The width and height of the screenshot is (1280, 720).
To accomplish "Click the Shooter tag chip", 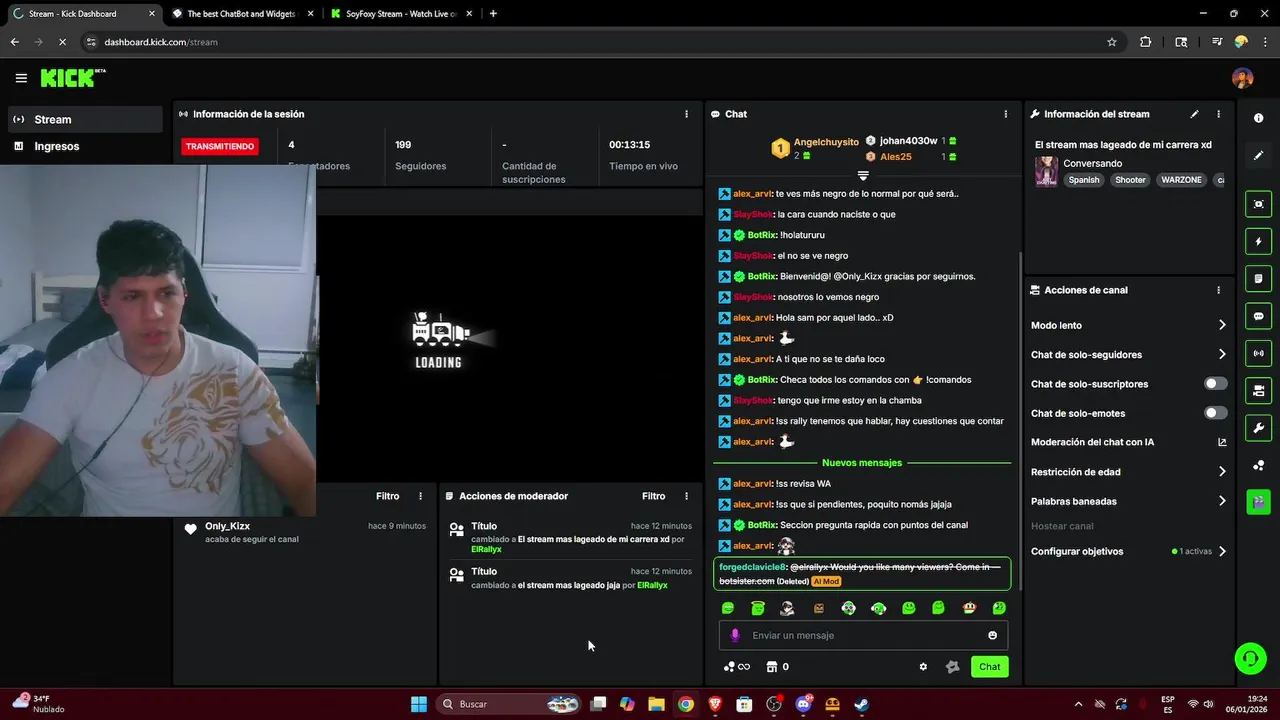I will pos(1130,180).
